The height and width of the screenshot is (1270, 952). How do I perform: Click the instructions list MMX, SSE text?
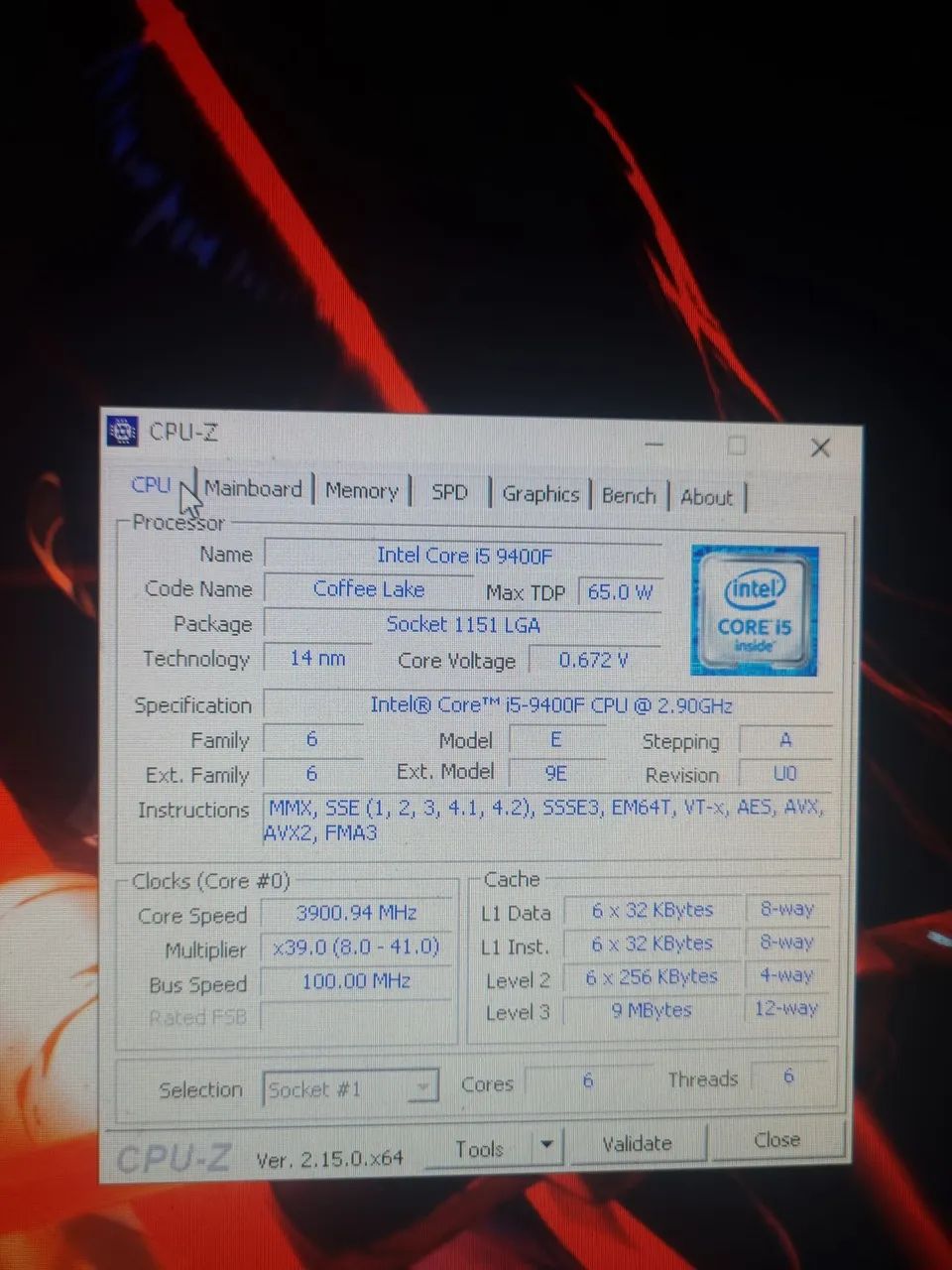tap(545, 820)
